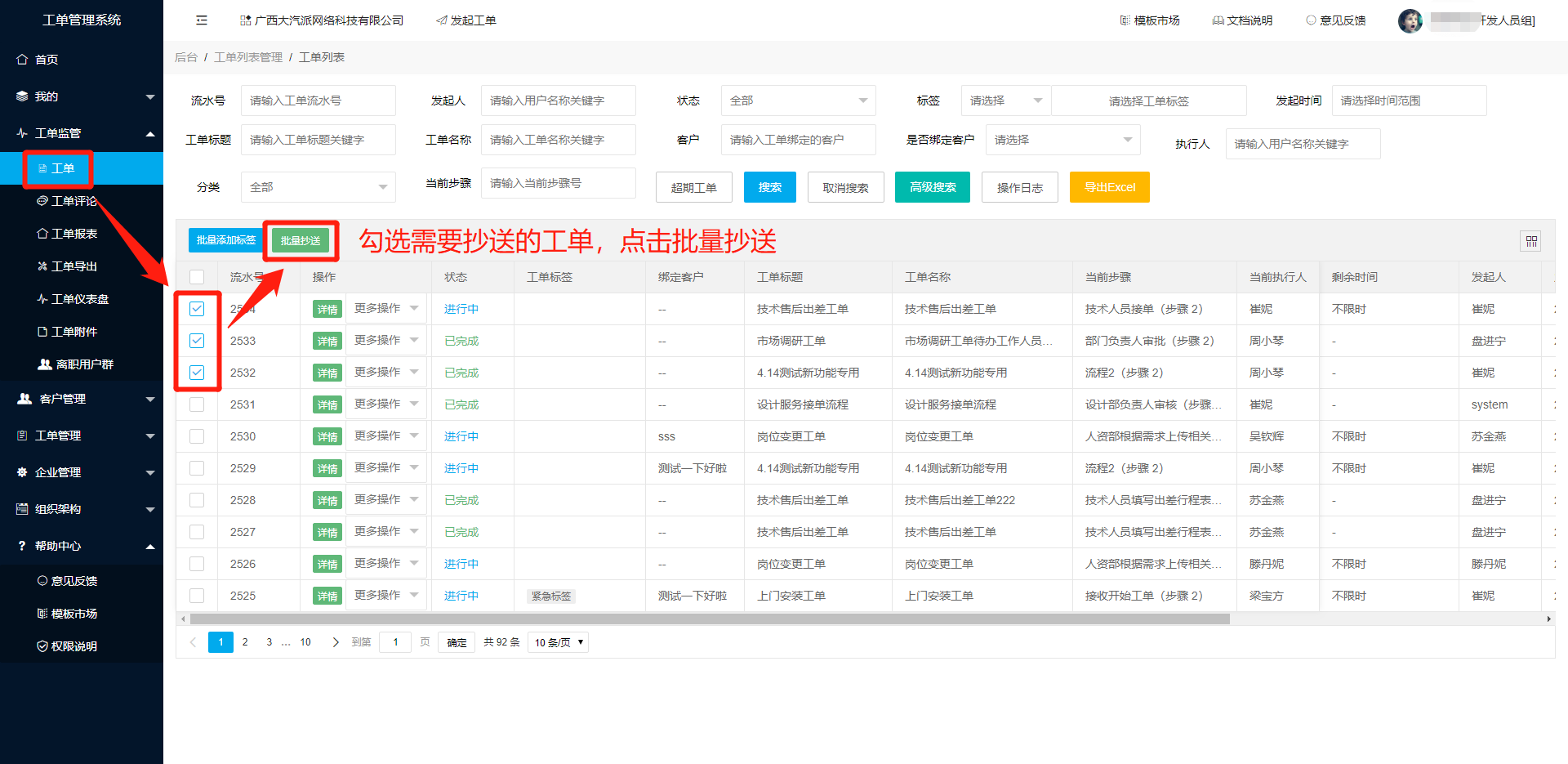This screenshot has width=1568, height=764.
Task: Open 详情 for row 2529
Action: [327, 468]
